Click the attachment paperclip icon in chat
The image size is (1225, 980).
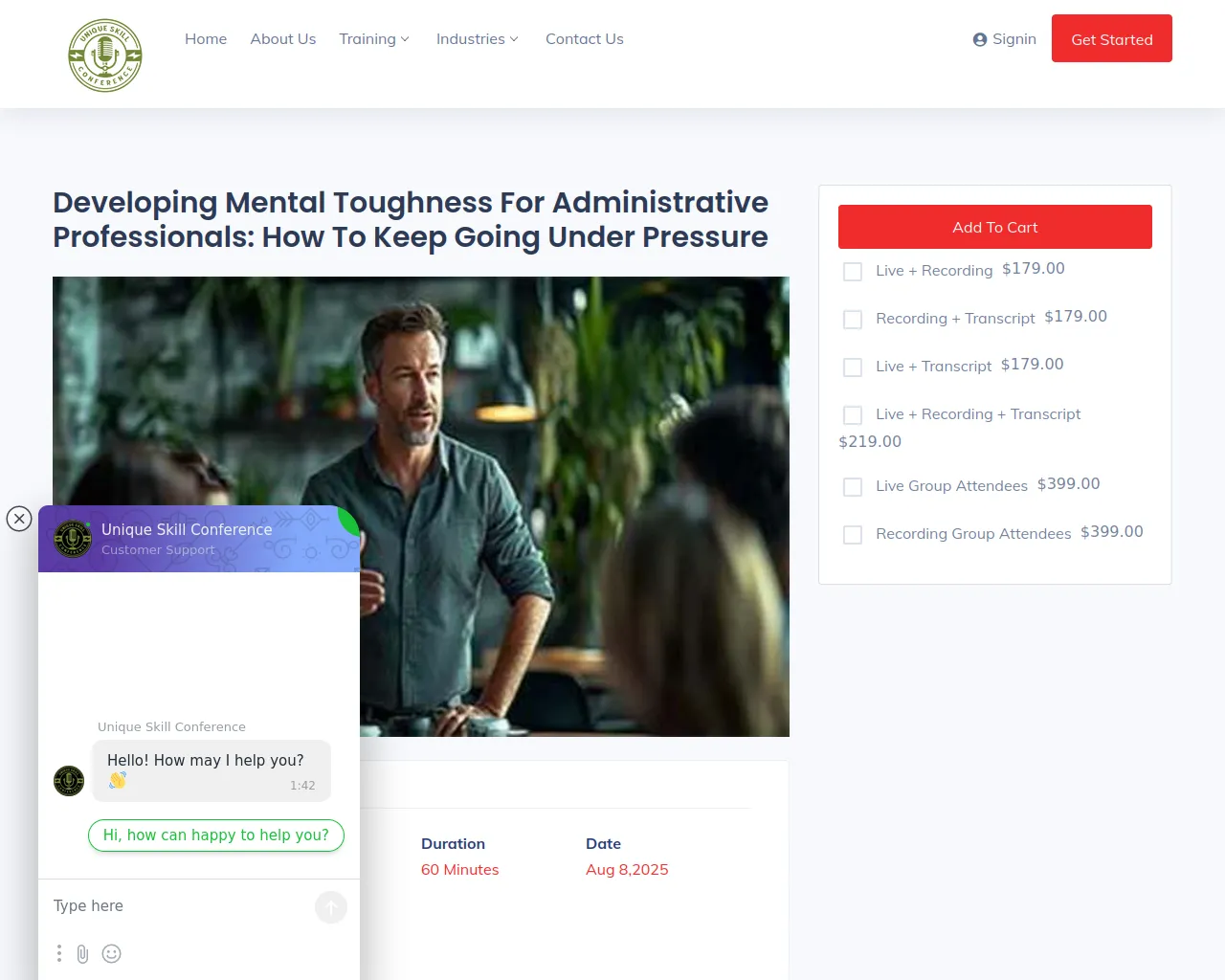83,953
